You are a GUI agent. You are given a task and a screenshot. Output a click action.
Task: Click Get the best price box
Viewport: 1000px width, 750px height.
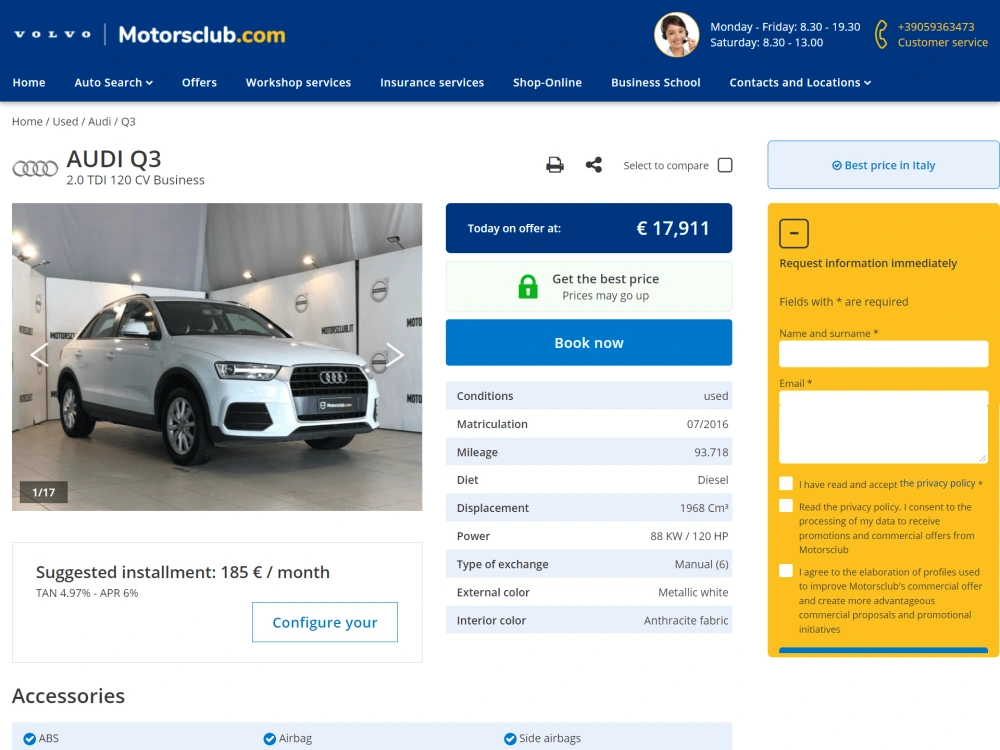coord(589,287)
